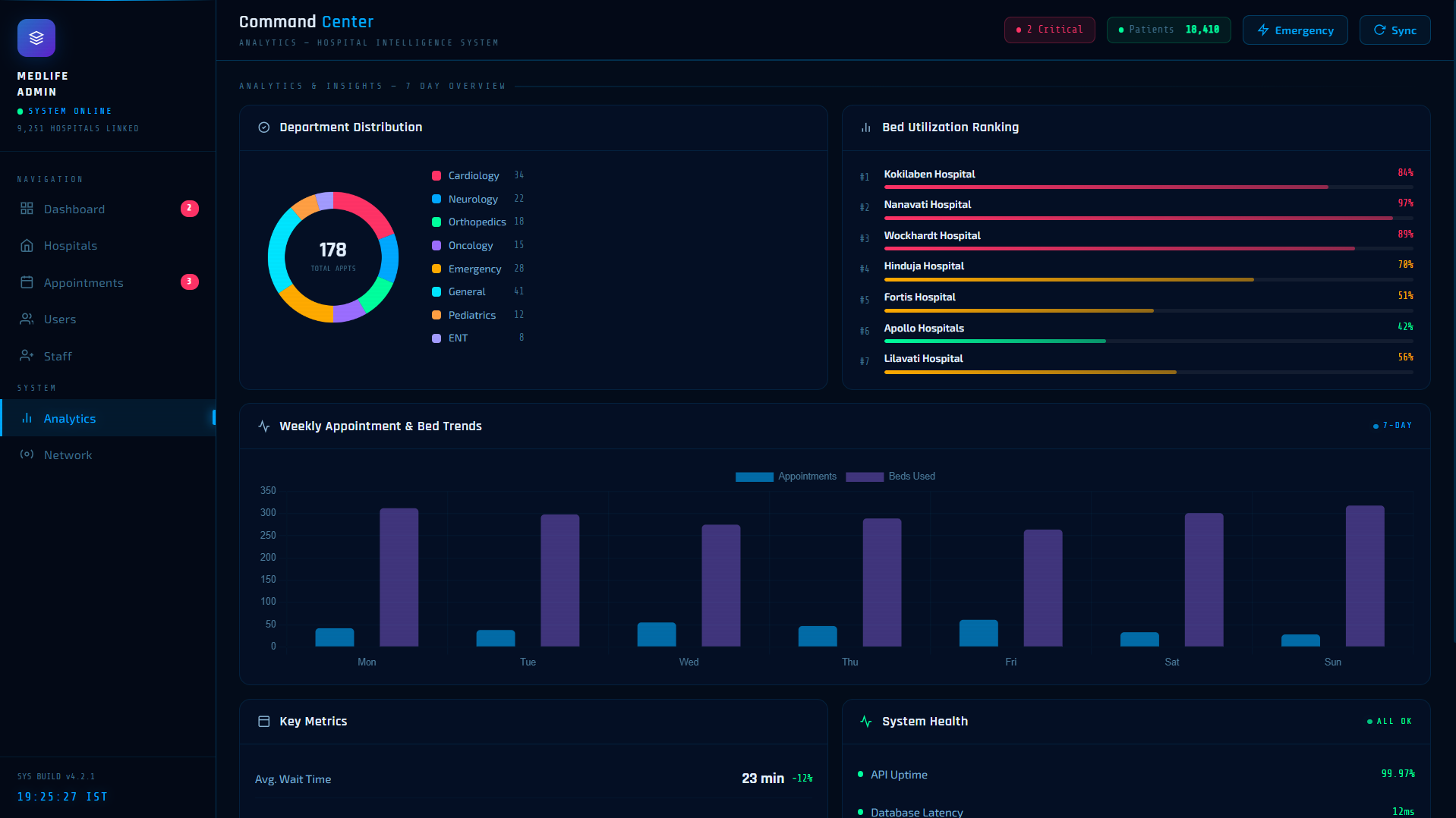Open the Appointments section
Image resolution: width=1456 pixels, height=818 pixels.
[108, 282]
